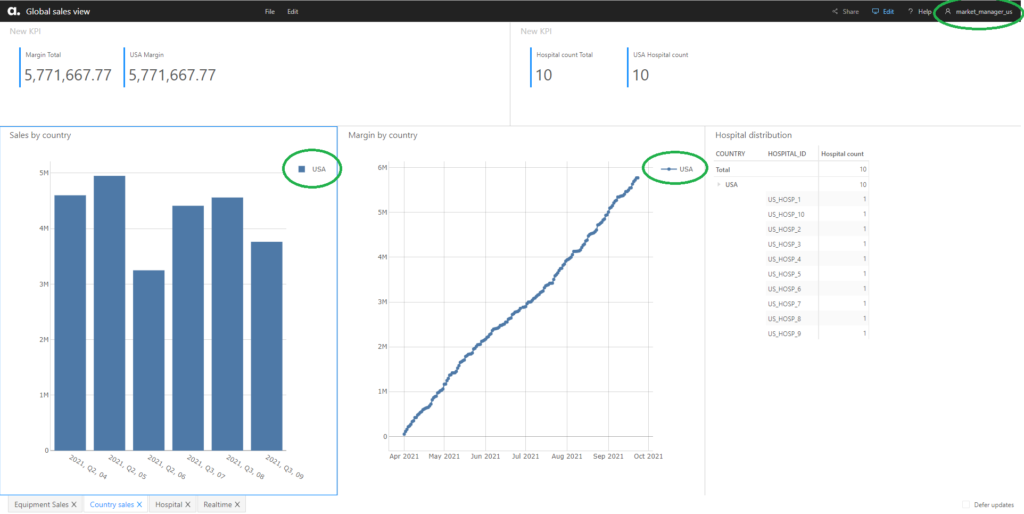Click the USA margin line
This screenshot has width=1024, height=514.
tap(523, 305)
